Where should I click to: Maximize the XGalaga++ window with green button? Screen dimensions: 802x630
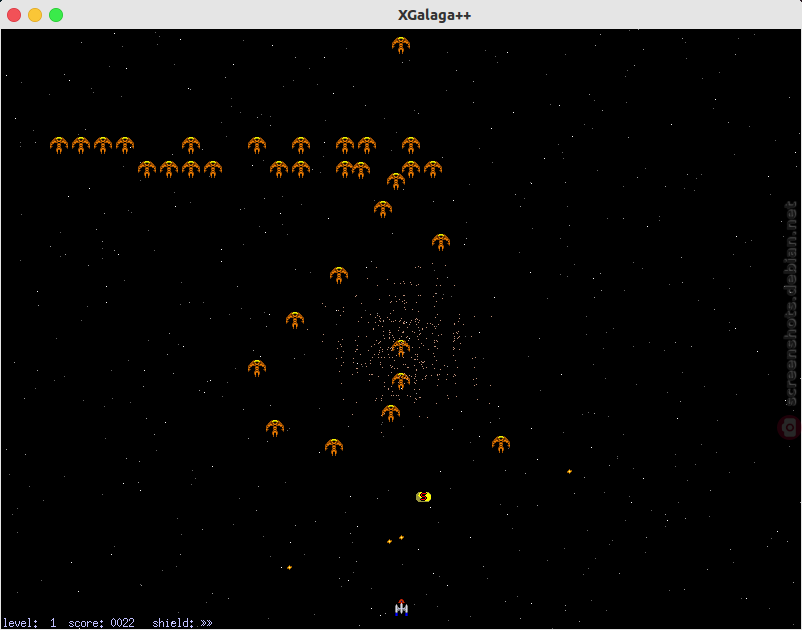click(56, 15)
